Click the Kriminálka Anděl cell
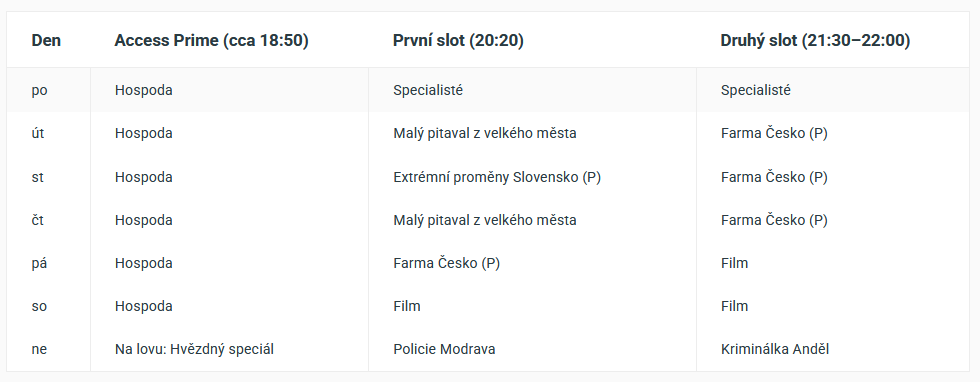Image resolution: width=980 pixels, height=382 pixels. [775, 349]
